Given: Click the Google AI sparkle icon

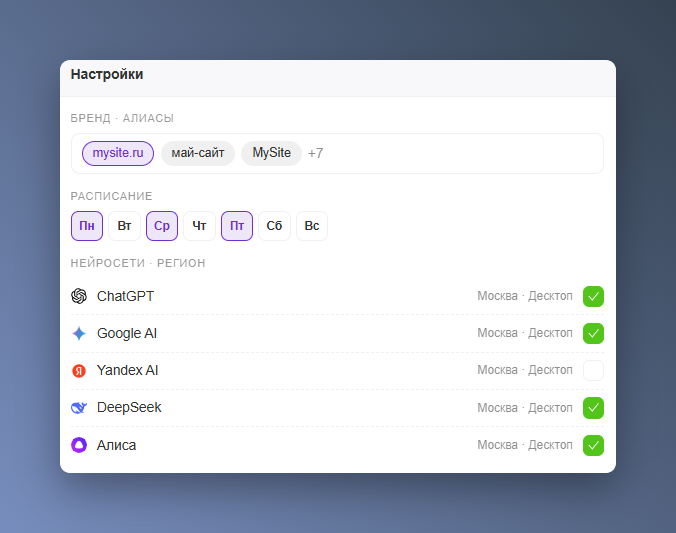Looking at the screenshot, I should [79, 333].
